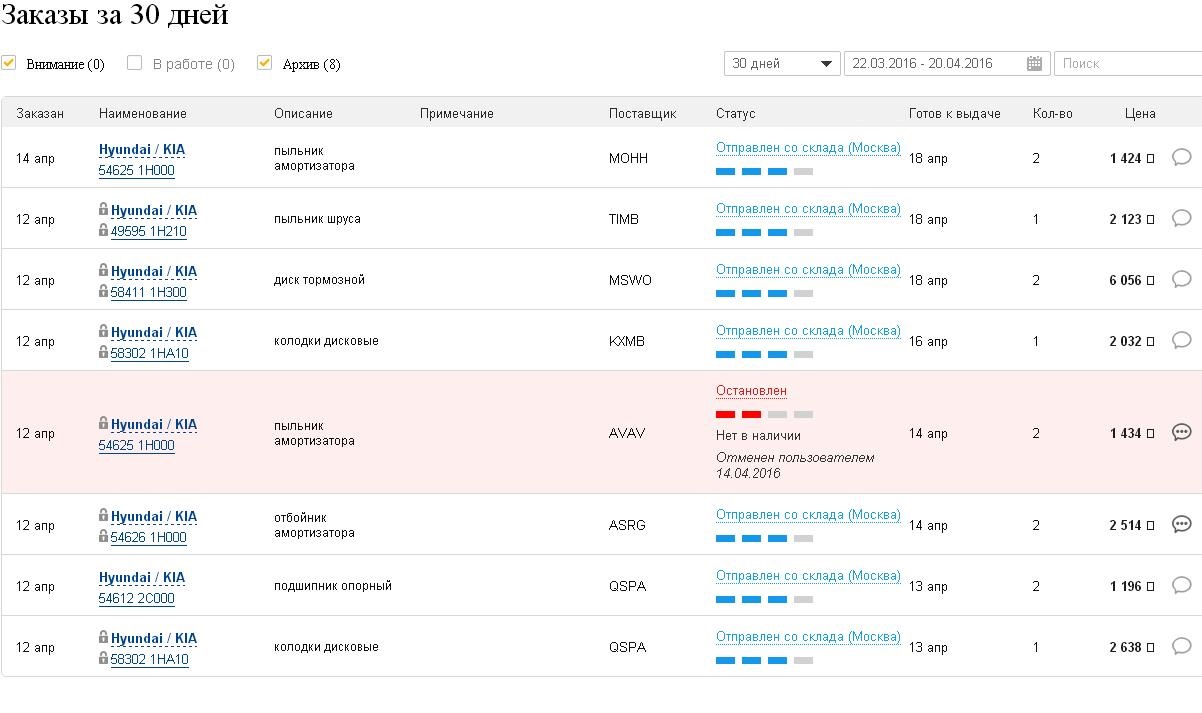Image resolution: width=1202 pixels, height=713 pixels.
Task: Click comment icon on MSWO brake disc order
Action: point(1181,279)
